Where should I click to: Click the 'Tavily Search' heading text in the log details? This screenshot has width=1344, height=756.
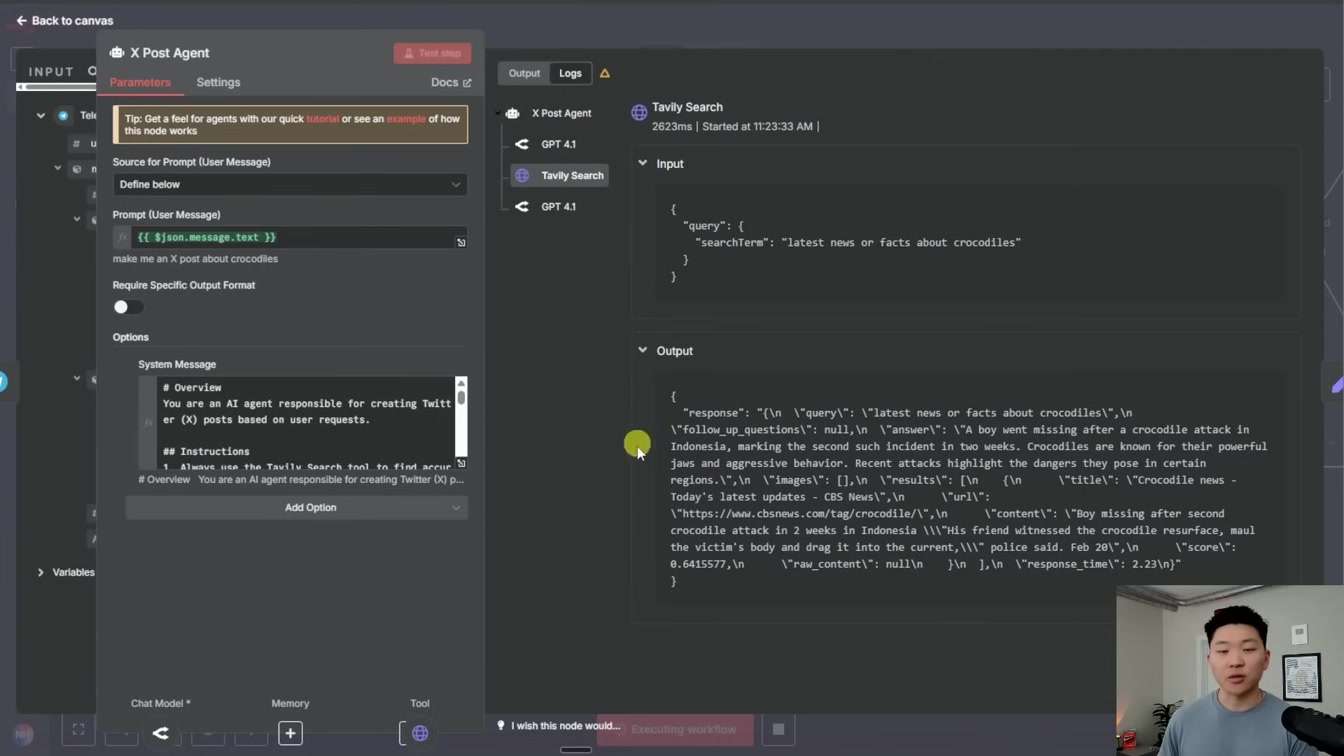(687, 107)
